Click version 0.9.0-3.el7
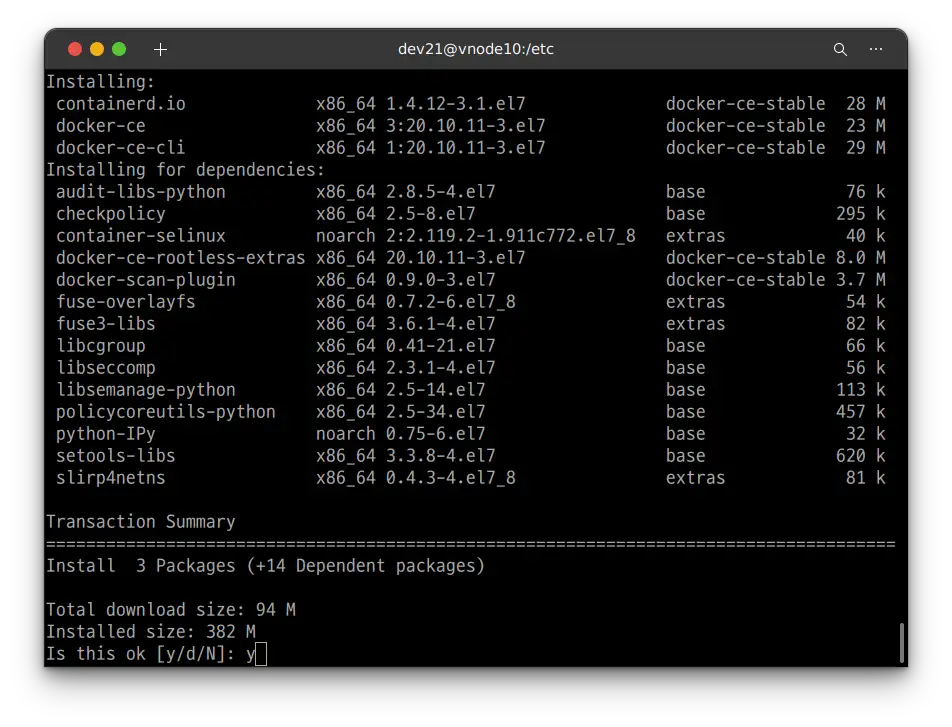Image resolution: width=952 pixels, height=727 pixels. pyautogui.click(x=441, y=279)
